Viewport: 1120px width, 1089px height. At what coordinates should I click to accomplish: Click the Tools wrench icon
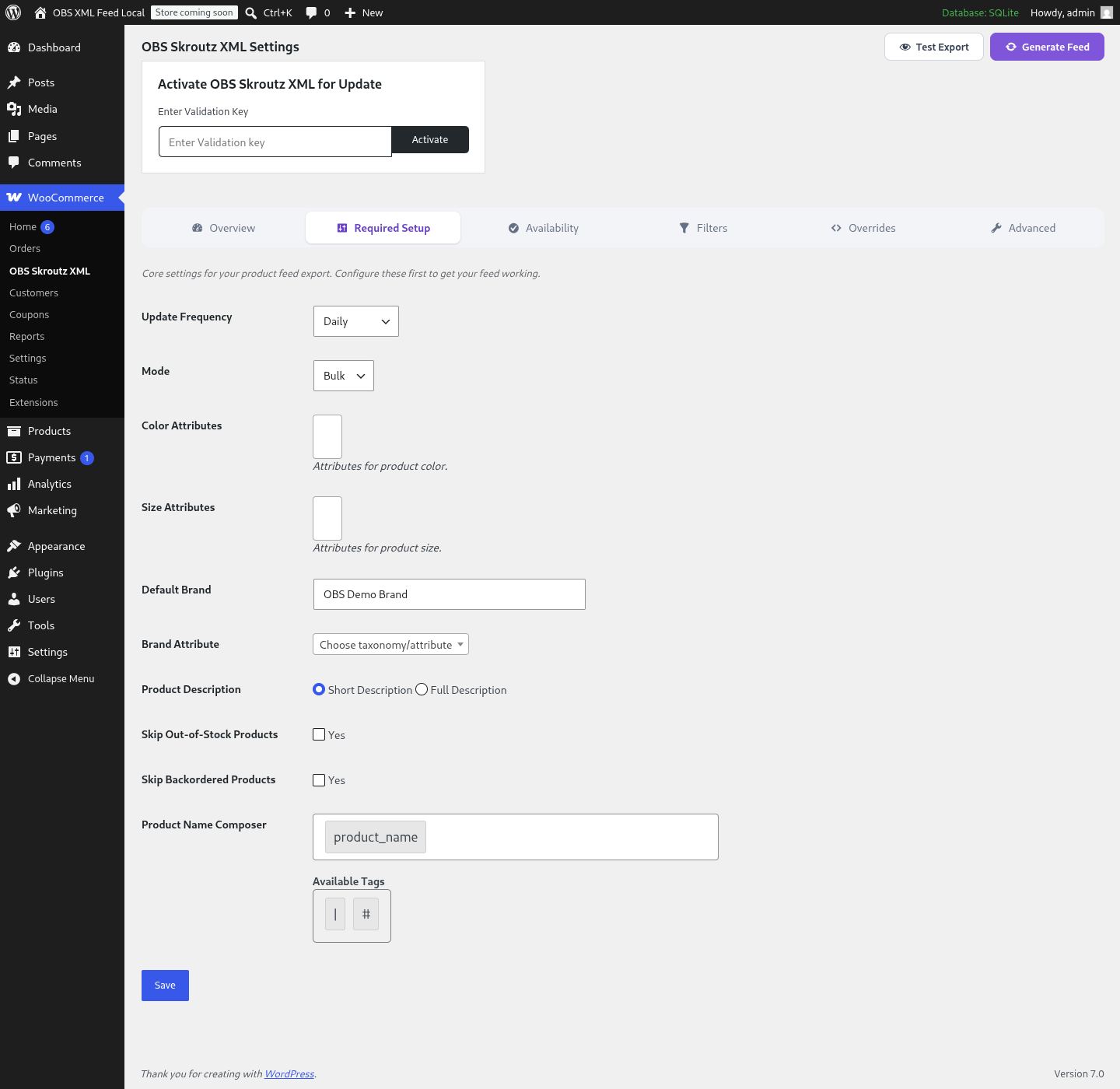point(14,625)
